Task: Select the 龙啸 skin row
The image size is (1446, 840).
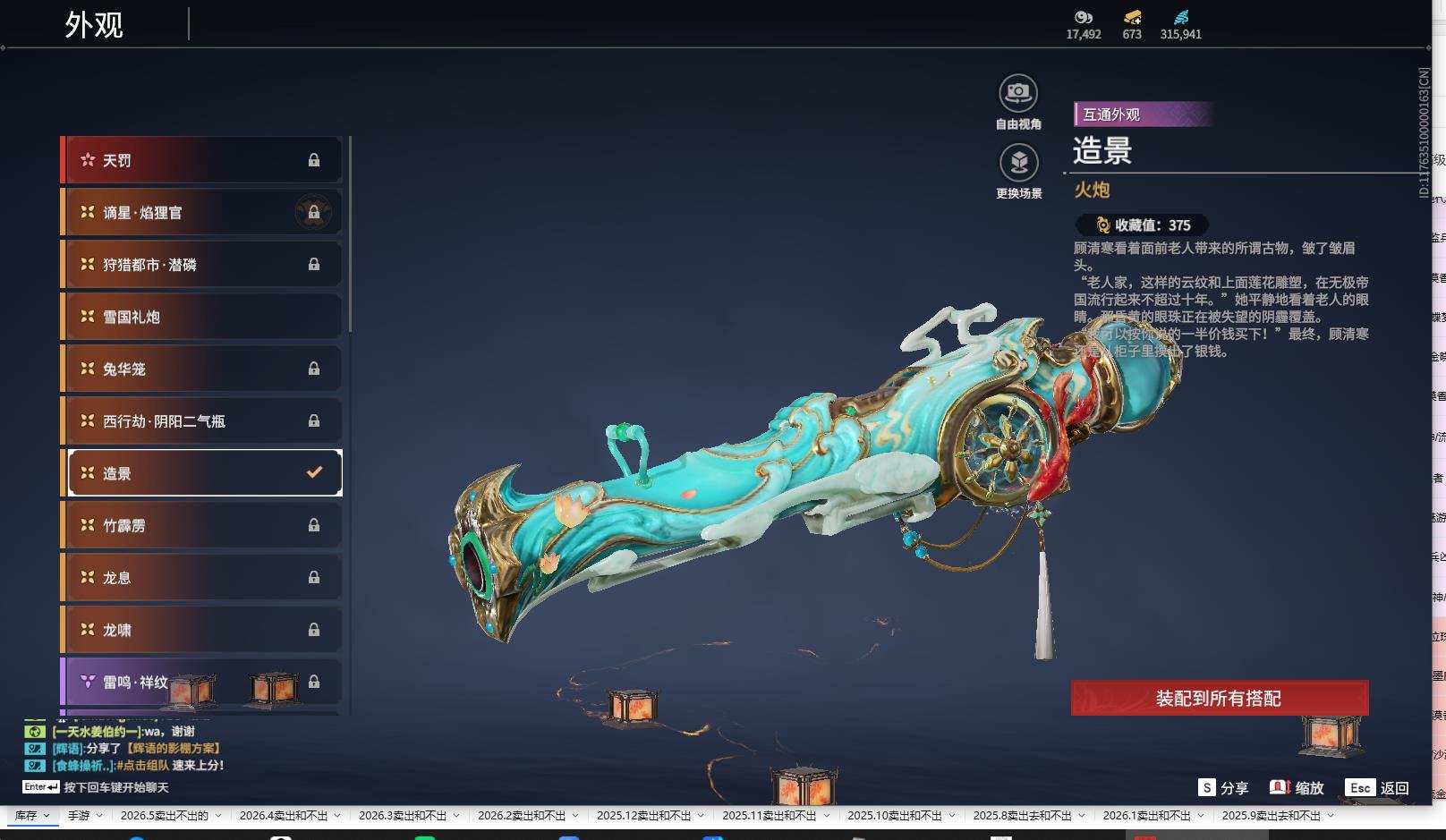Action: 201,630
